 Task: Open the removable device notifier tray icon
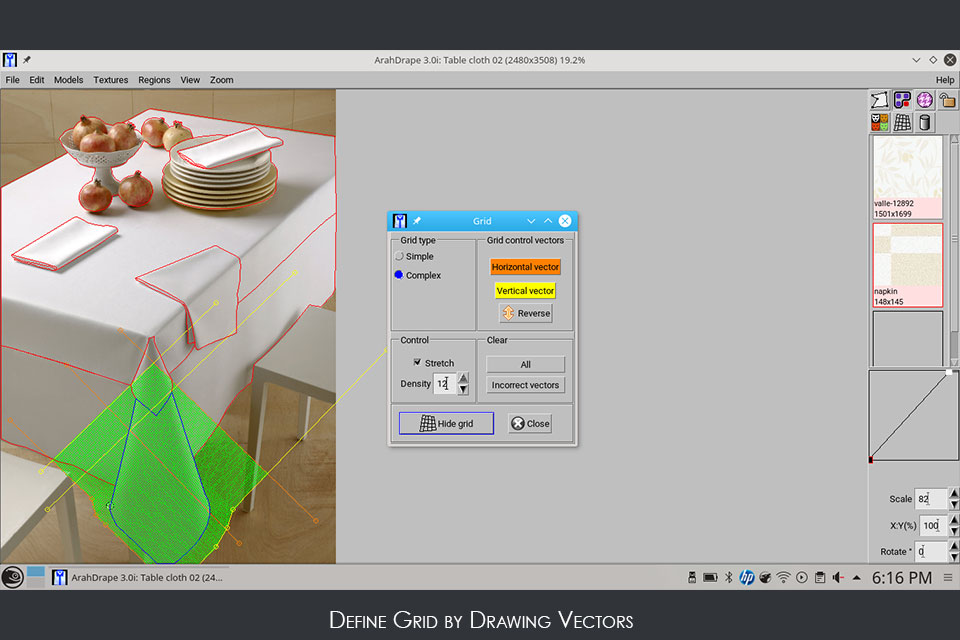692,577
